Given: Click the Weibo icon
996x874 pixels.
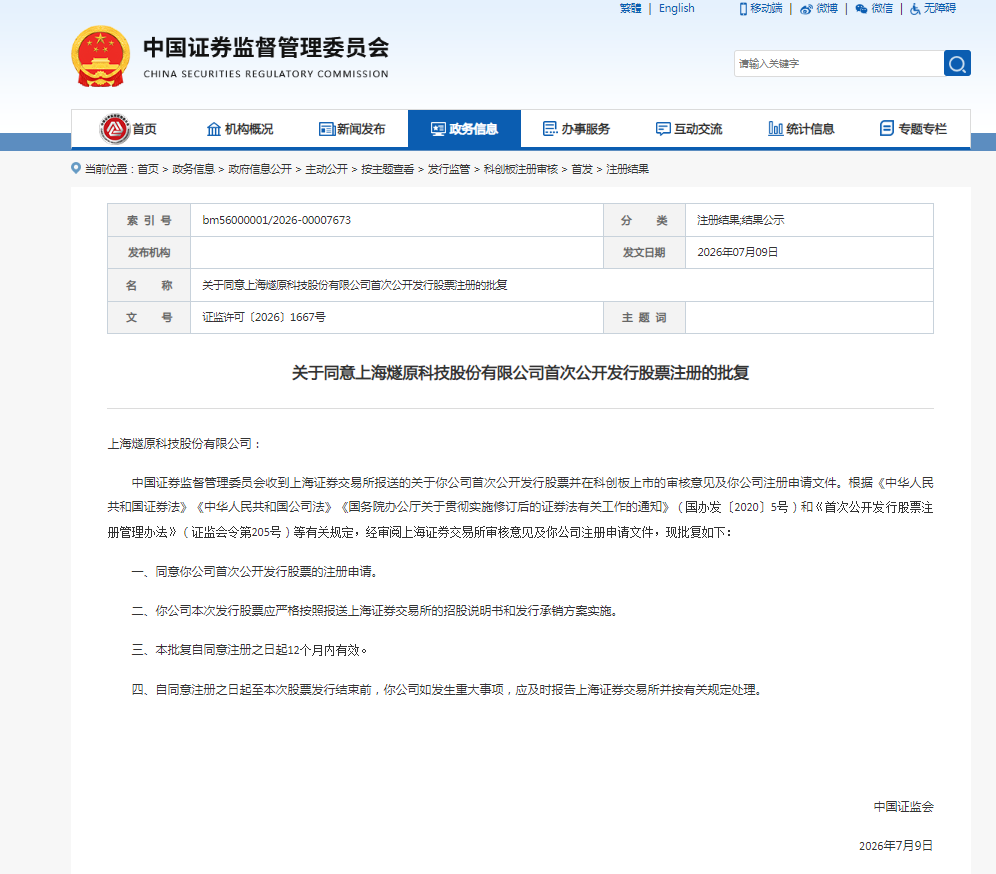Looking at the screenshot, I should pos(806,9).
